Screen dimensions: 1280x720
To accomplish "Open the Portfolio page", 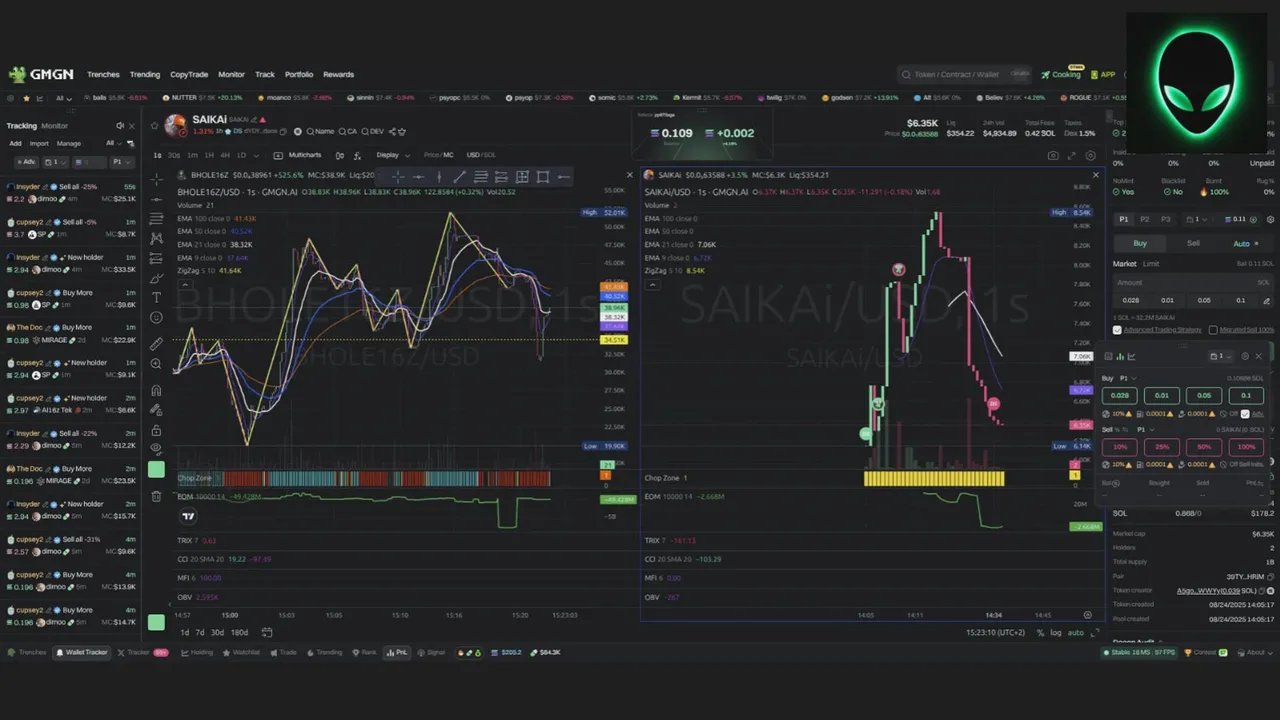I will pyautogui.click(x=299, y=74).
